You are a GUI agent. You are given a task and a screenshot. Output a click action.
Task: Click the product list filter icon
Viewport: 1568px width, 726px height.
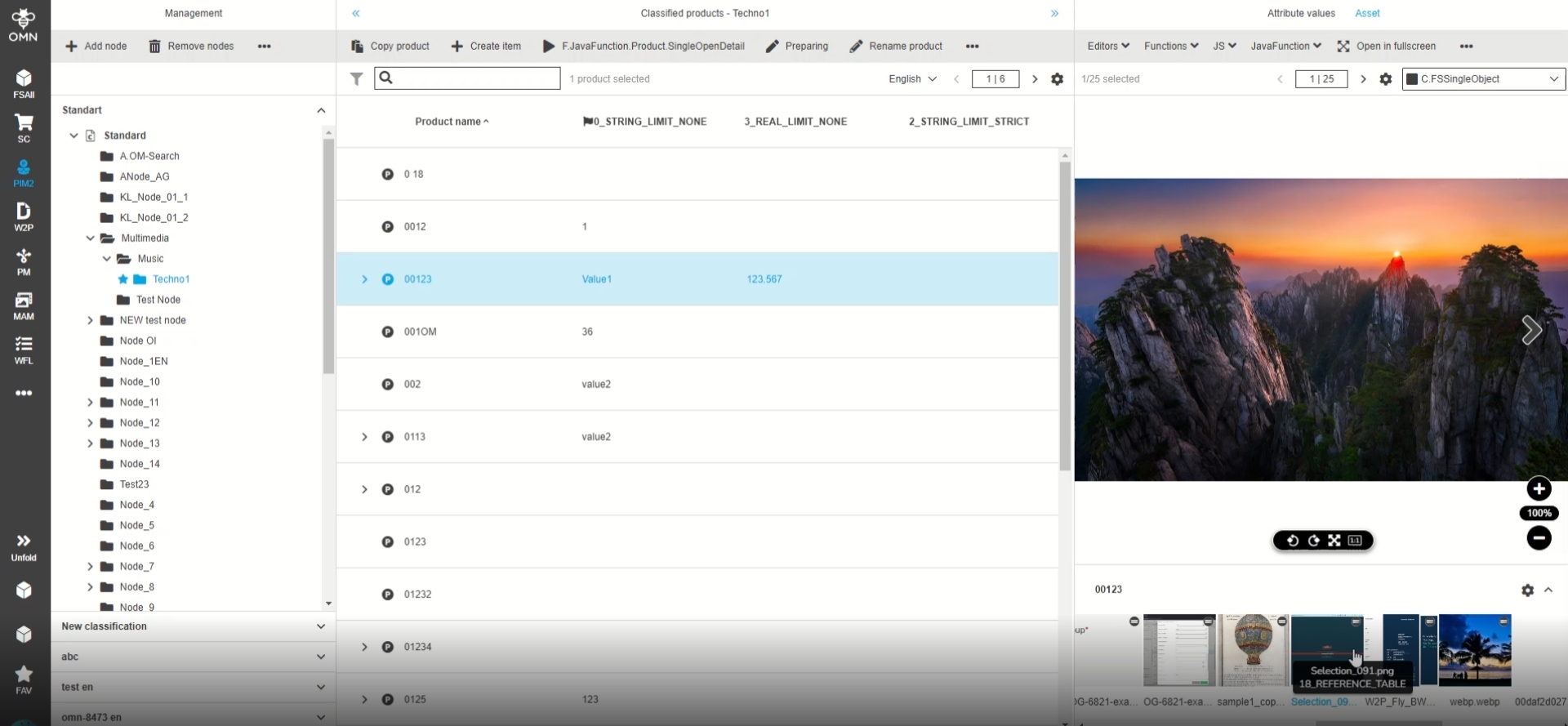tap(357, 79)
